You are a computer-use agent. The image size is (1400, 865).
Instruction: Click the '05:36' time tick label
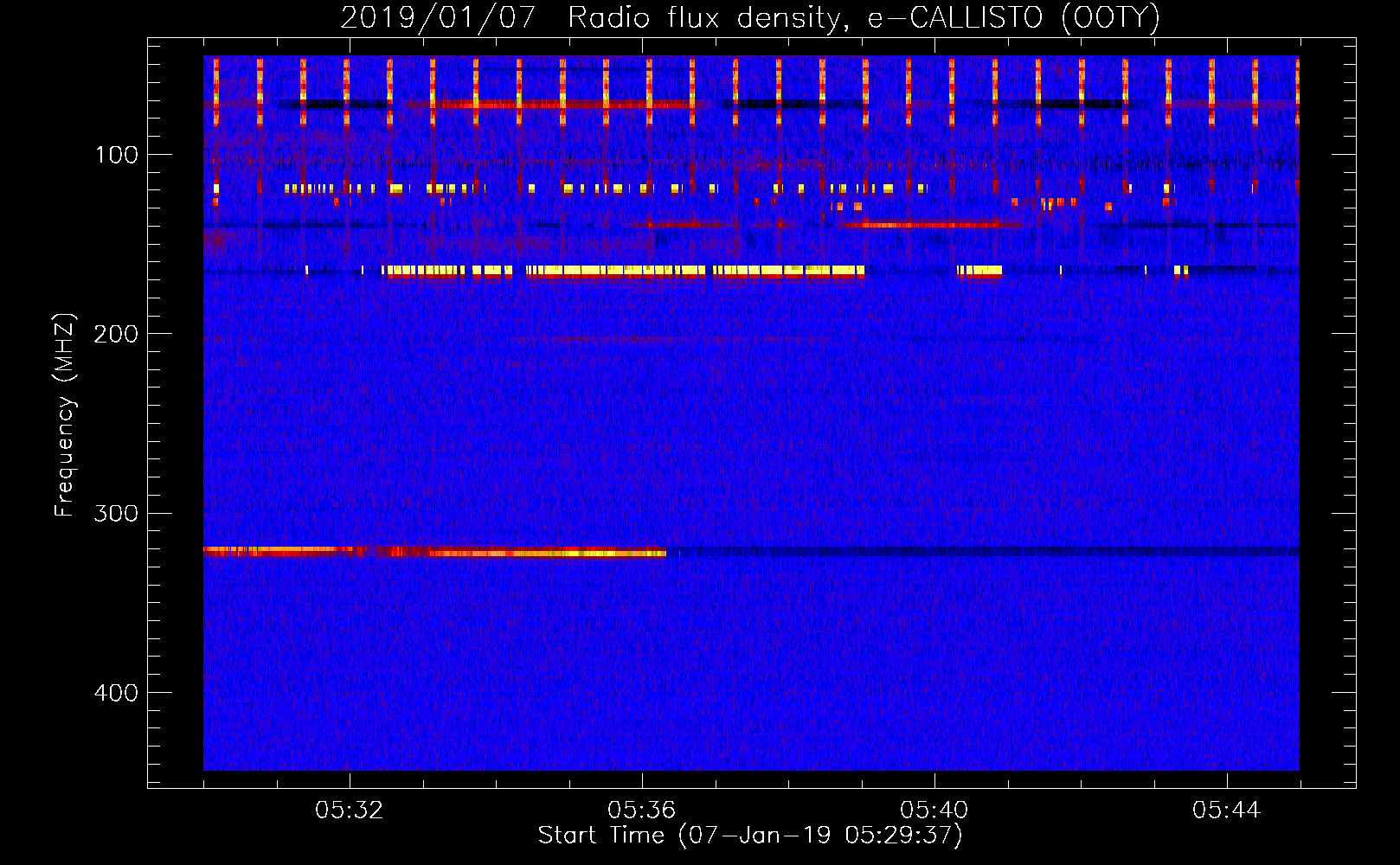tap(641, 811)
